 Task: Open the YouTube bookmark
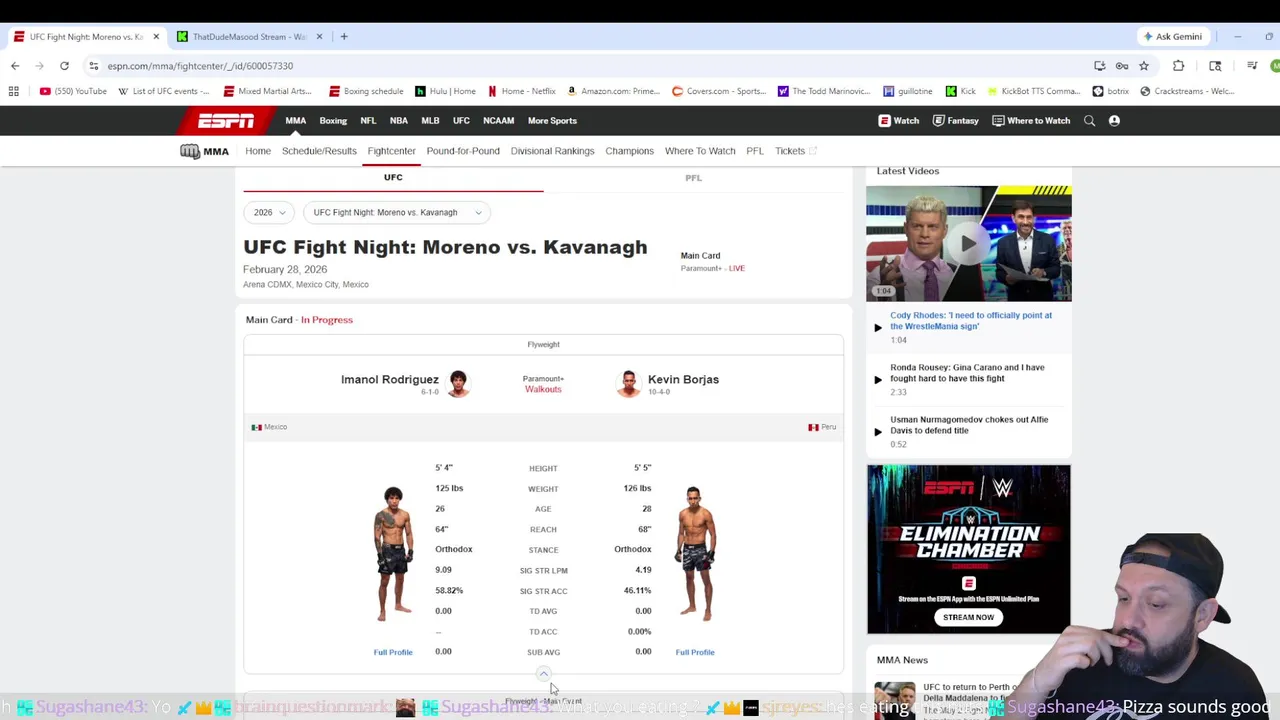pyautogui.click(x=73, y=91)
